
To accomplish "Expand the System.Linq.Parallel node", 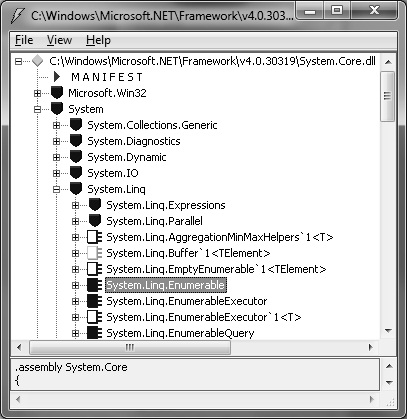I will coord(75,221).
